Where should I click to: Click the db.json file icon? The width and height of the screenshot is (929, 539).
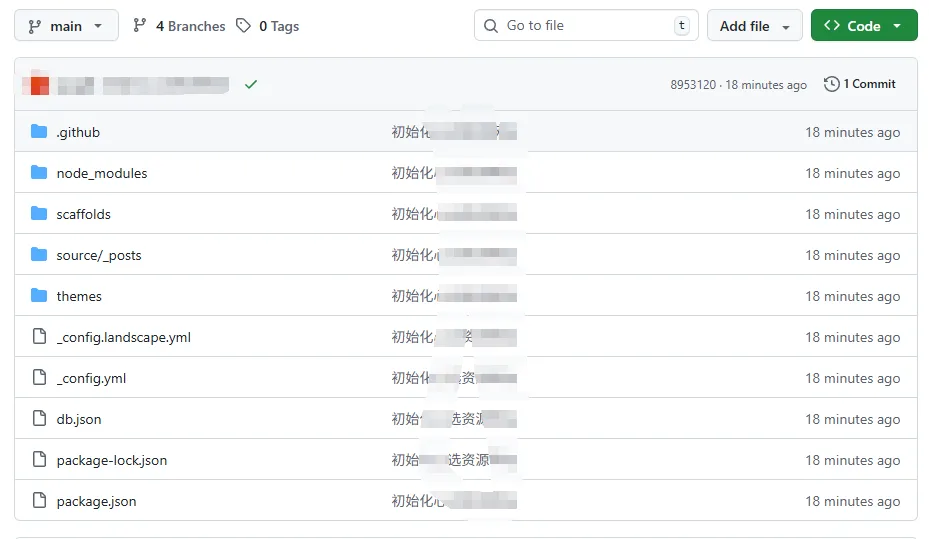39,419
